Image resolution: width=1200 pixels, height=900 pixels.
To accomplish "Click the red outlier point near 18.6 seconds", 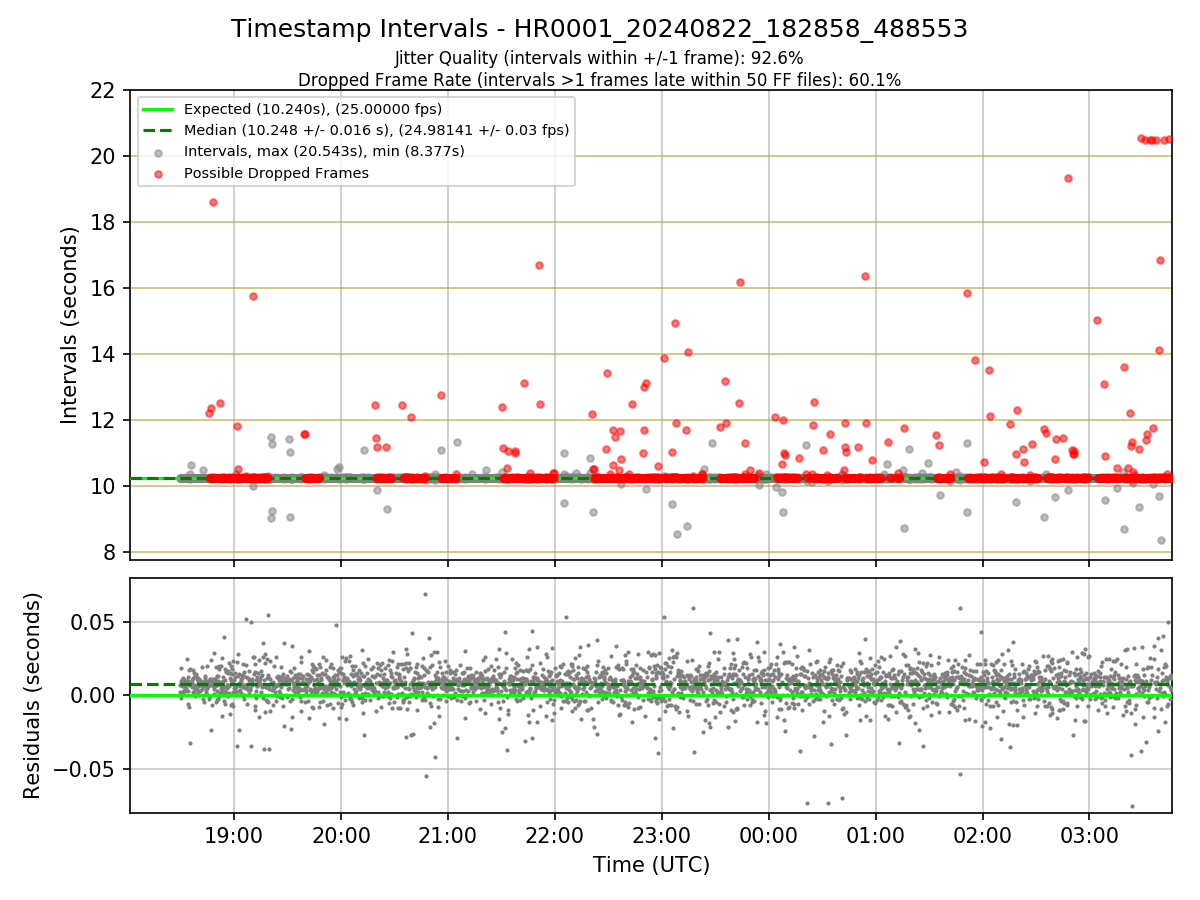I will (x=213, y=202).
